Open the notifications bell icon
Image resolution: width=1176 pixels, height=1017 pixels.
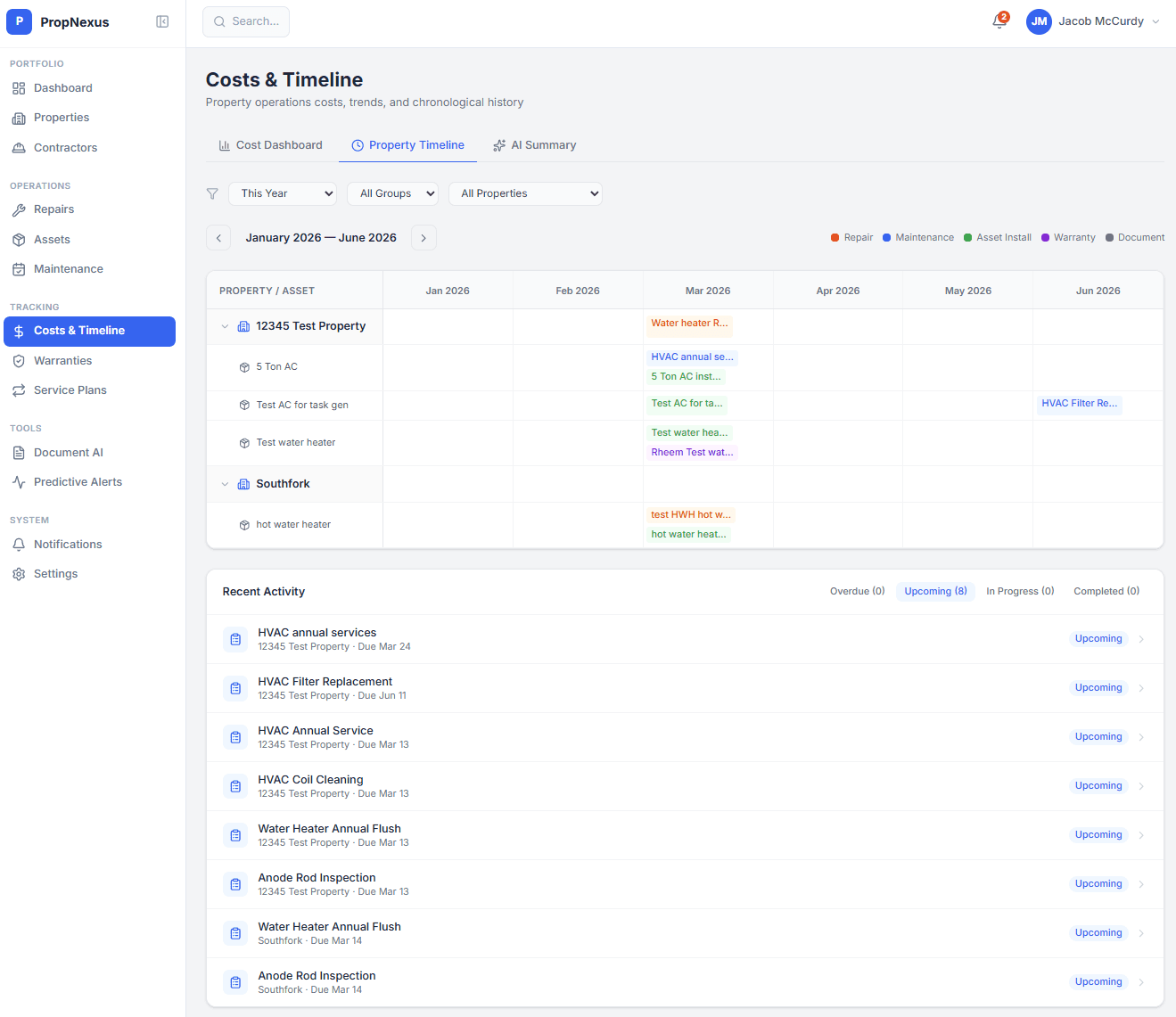999,21
